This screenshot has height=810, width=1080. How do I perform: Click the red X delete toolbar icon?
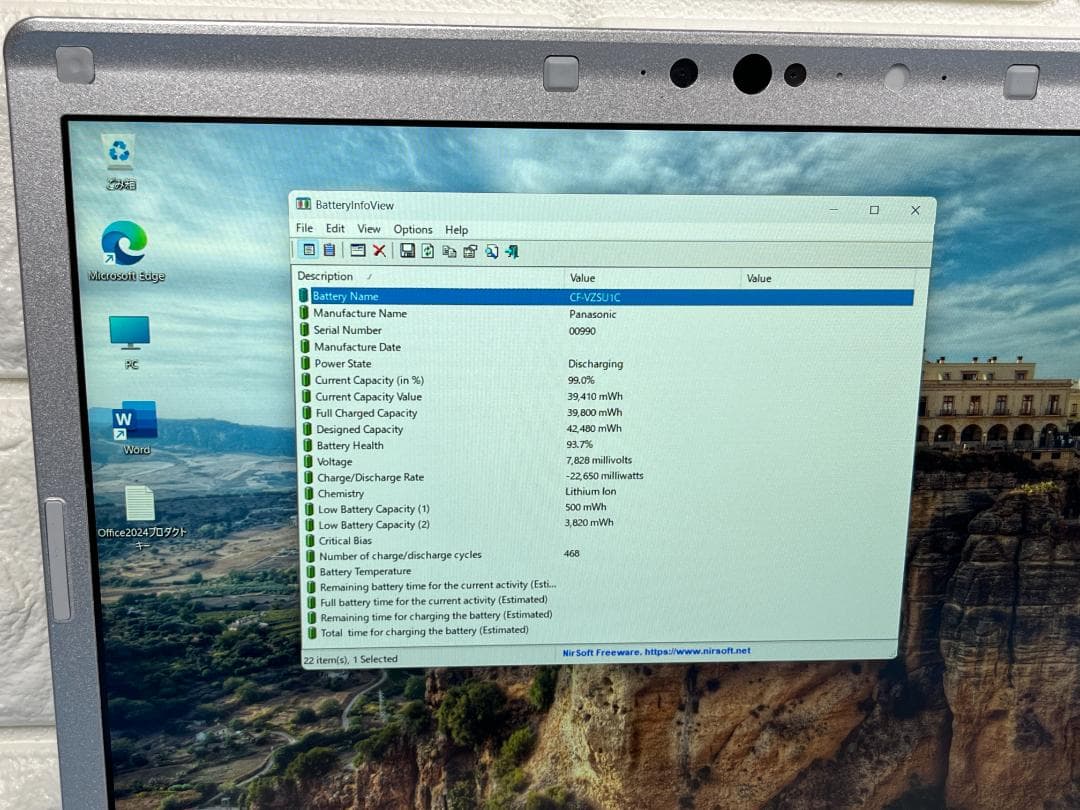coord(379,250)
